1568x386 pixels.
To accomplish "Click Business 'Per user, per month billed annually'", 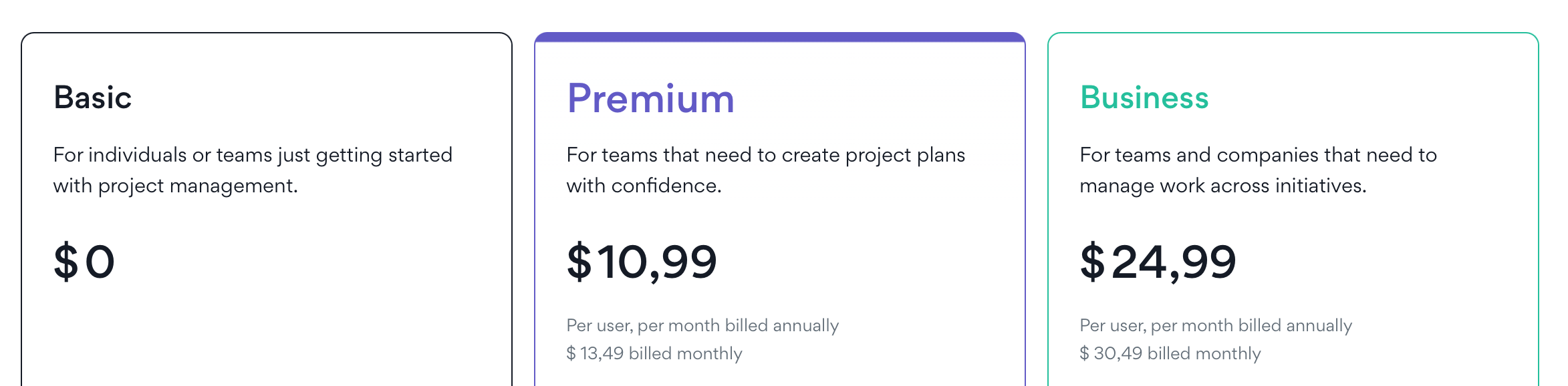I will tap(1216, 325).
